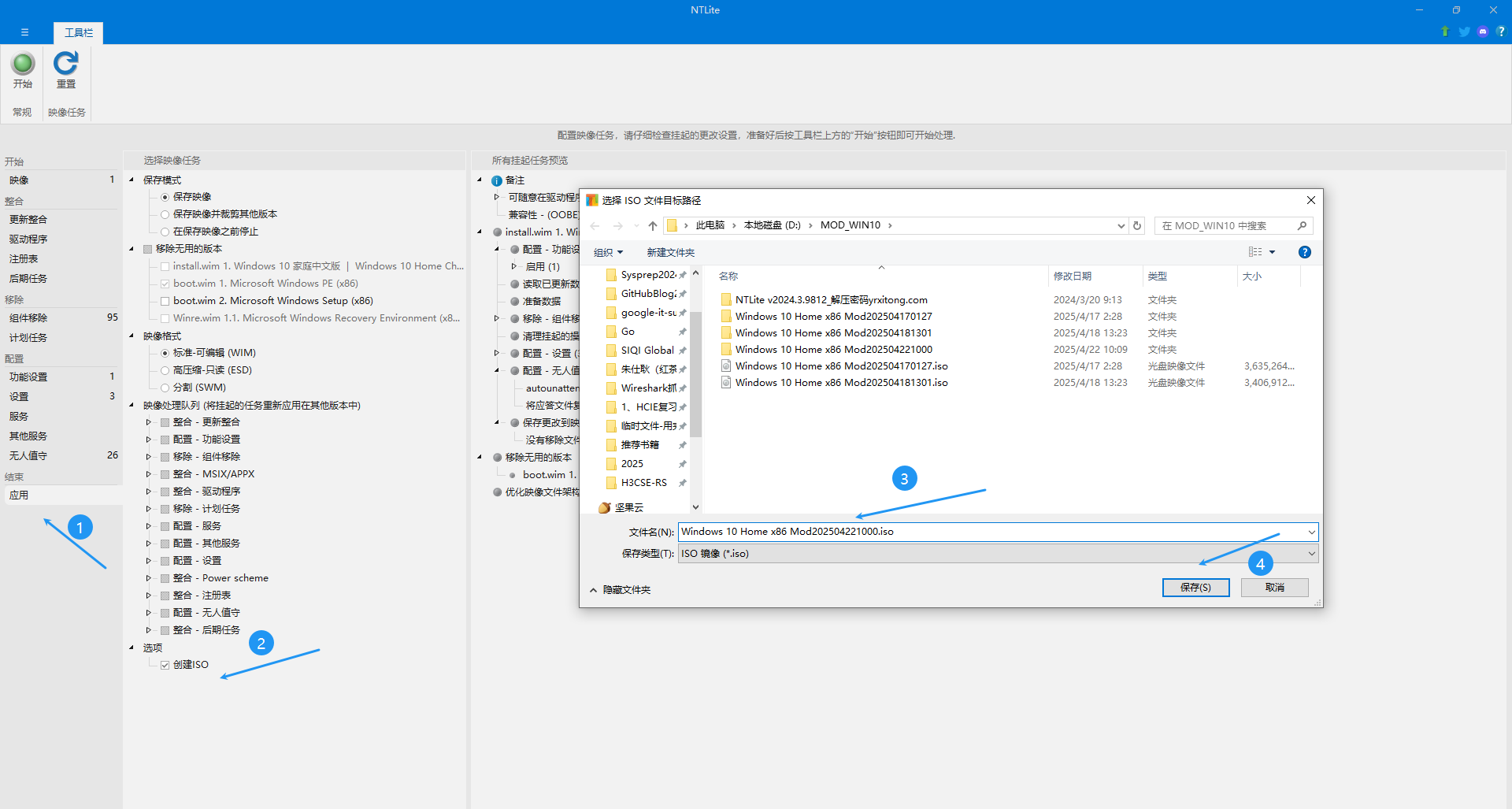
Task: Choose 分割 (SWM) format
Action: point(165,388)
